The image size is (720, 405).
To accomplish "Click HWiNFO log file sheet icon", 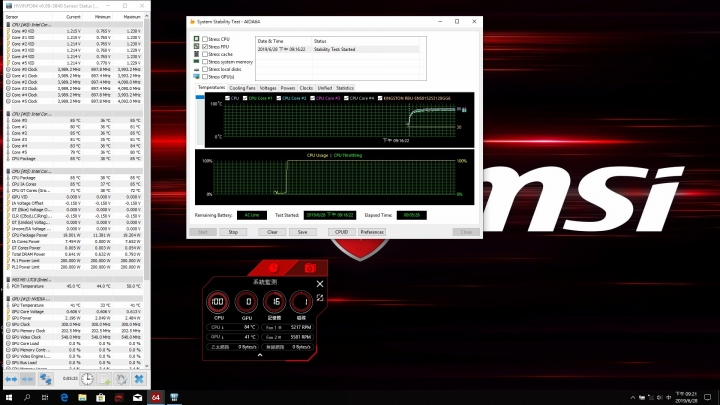I will pos(105,379).
